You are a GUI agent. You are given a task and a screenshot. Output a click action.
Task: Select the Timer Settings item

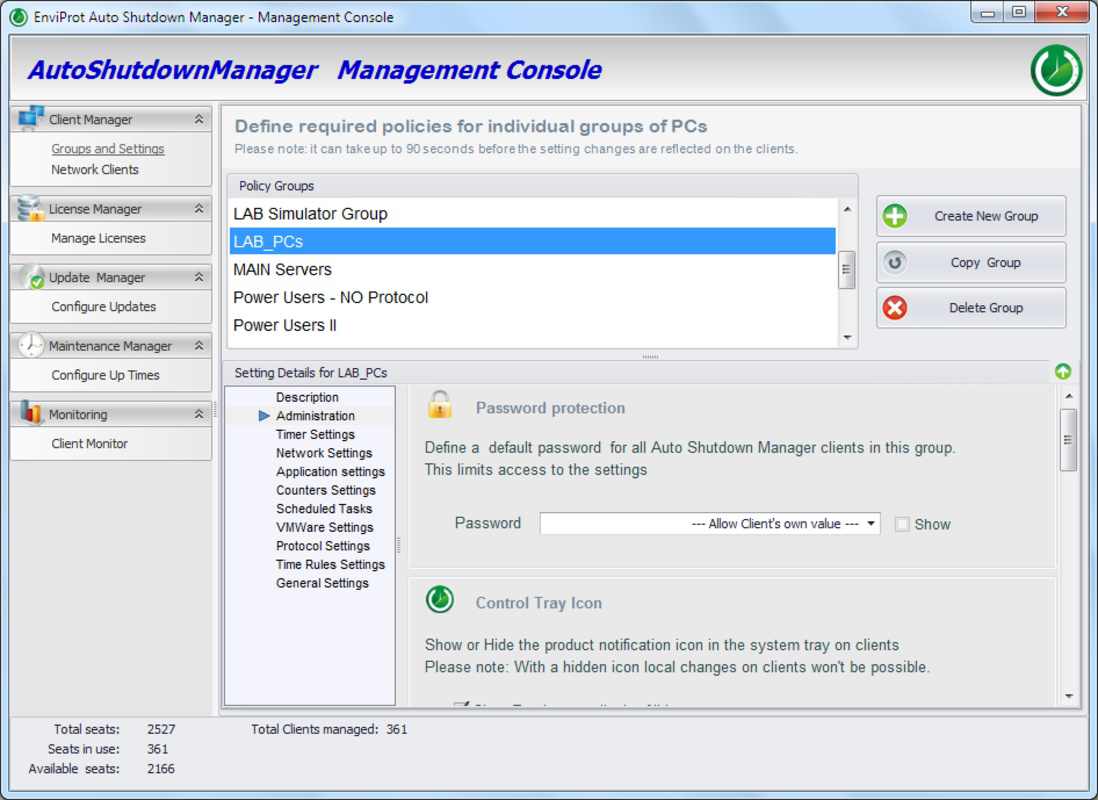coord(315,434)
